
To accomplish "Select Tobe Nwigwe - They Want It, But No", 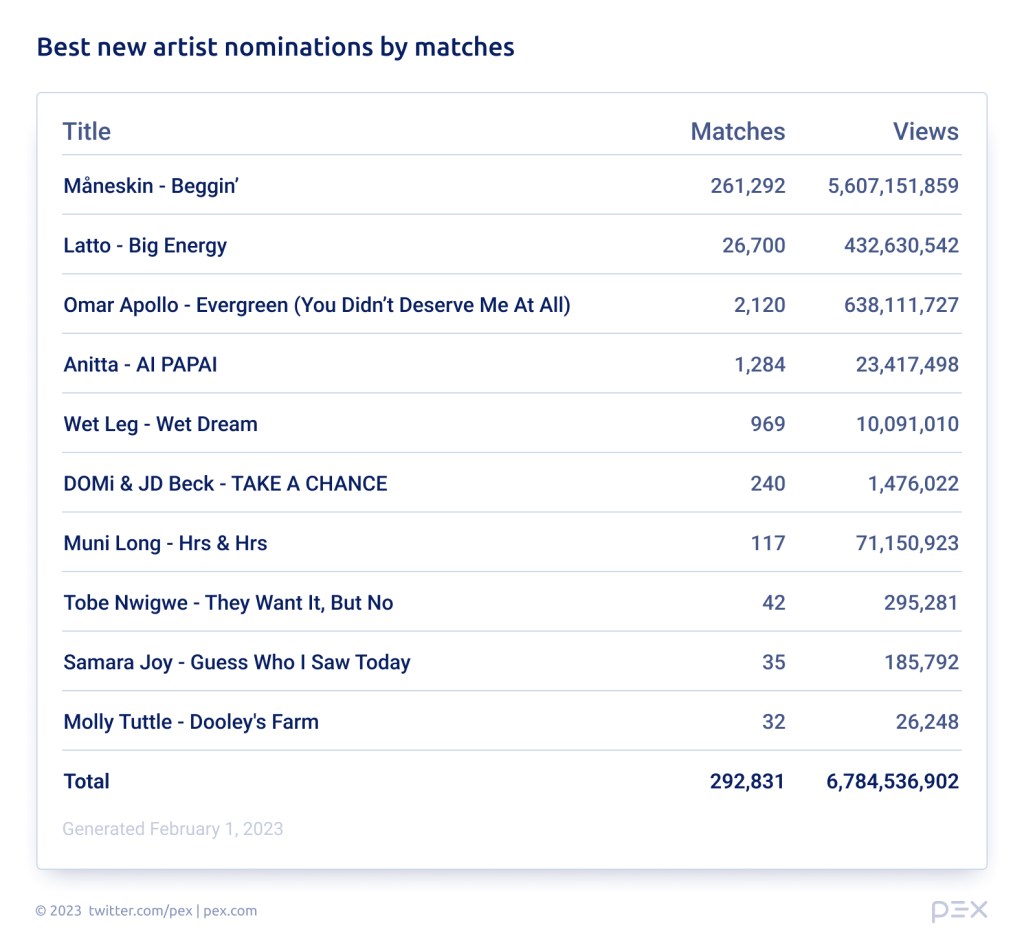I will click(x=228, y=603).
